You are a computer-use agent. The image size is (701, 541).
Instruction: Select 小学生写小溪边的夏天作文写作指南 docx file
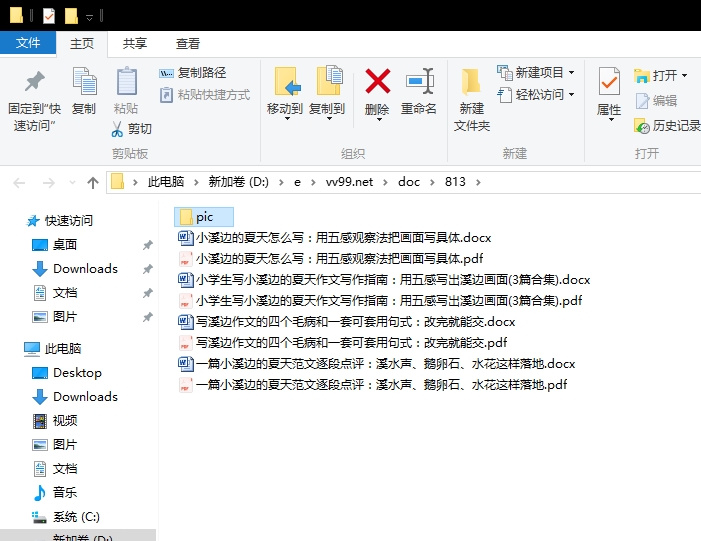pyautogui.click(x=384, y=279)
